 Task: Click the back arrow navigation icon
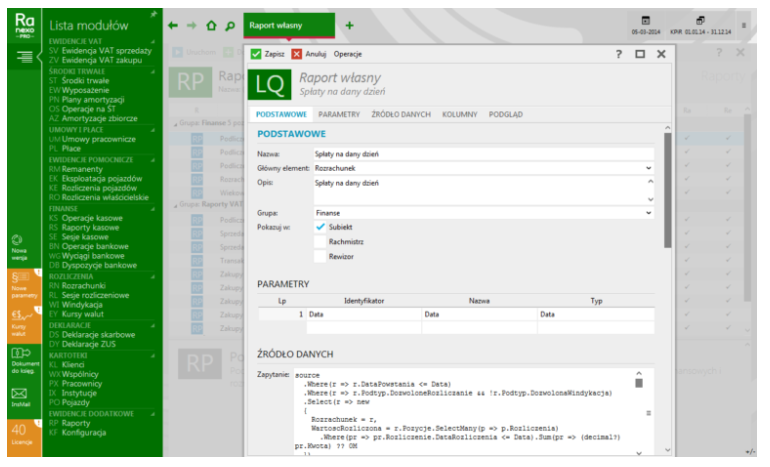tap(173, 26)
